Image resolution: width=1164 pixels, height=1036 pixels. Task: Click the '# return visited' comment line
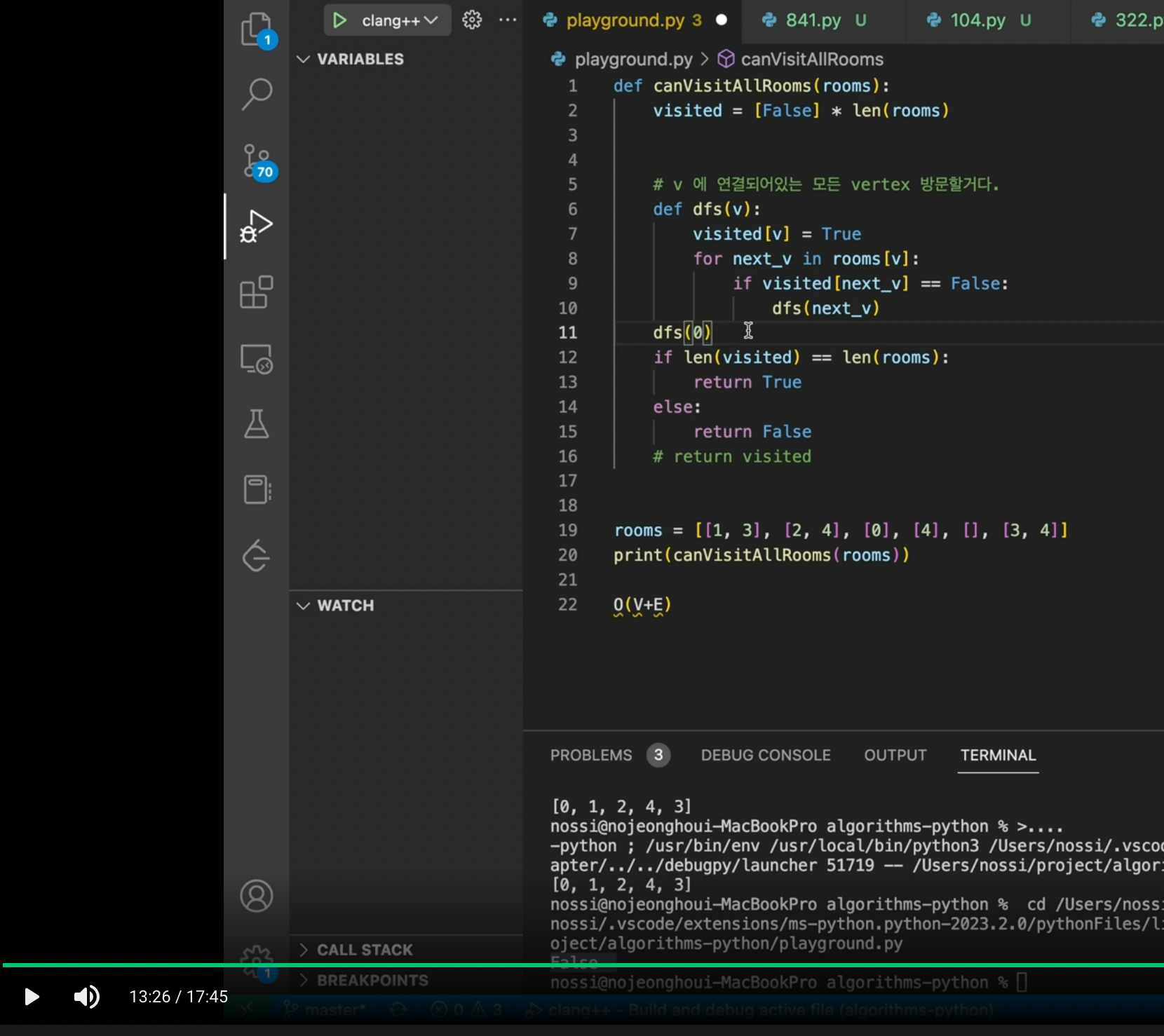coord(732,456)
